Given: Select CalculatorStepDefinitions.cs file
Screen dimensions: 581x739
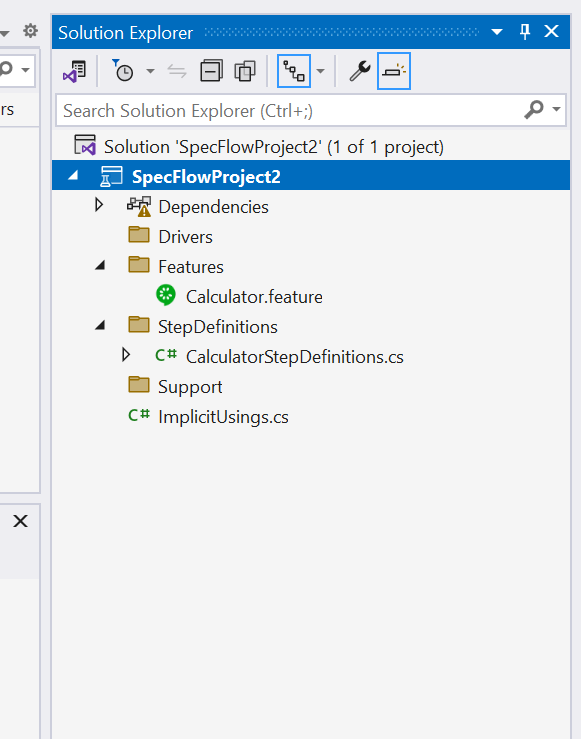Looking at the screenshot, I should tap(295, 357).
